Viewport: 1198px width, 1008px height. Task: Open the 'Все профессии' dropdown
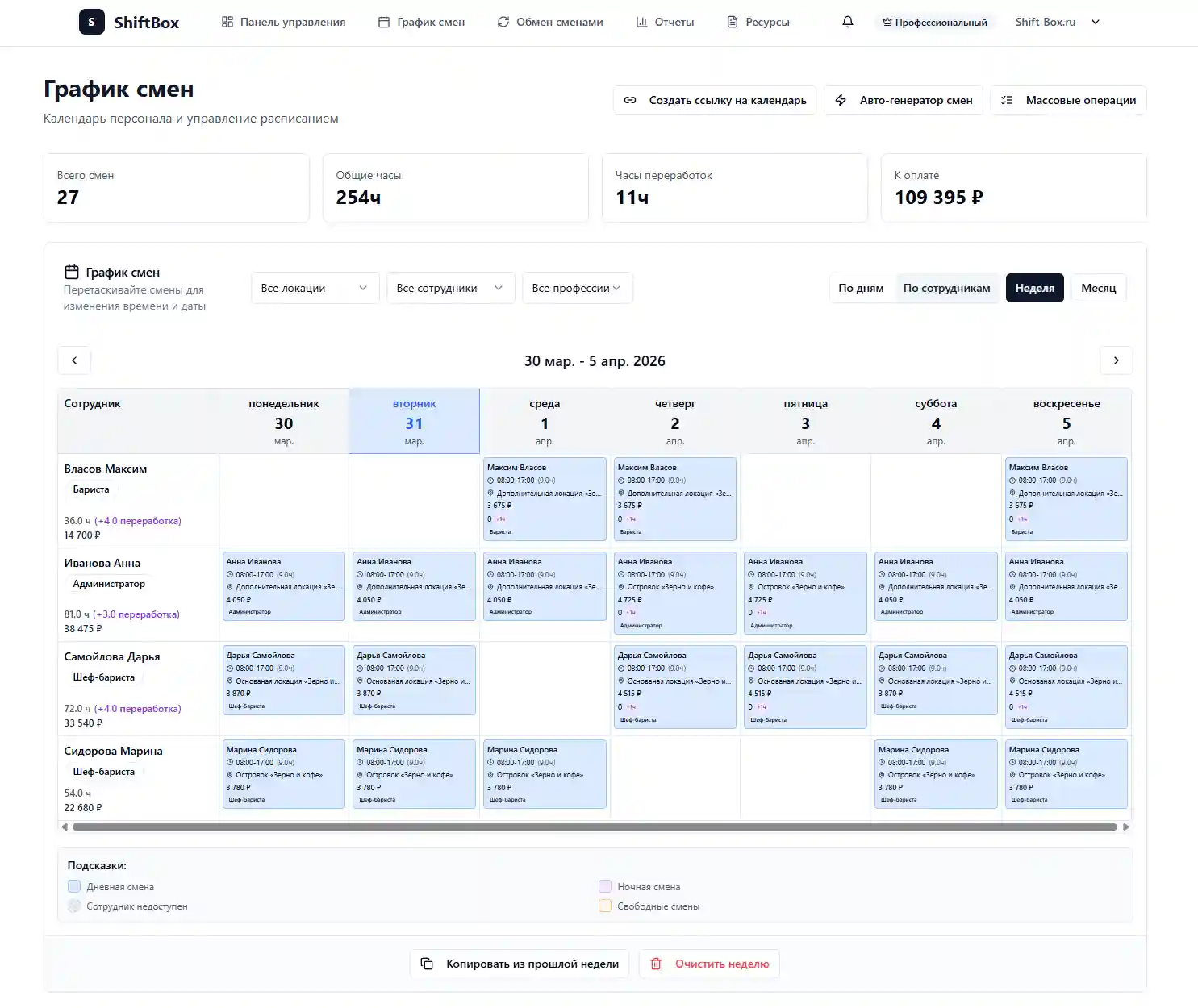click(577, 288)
